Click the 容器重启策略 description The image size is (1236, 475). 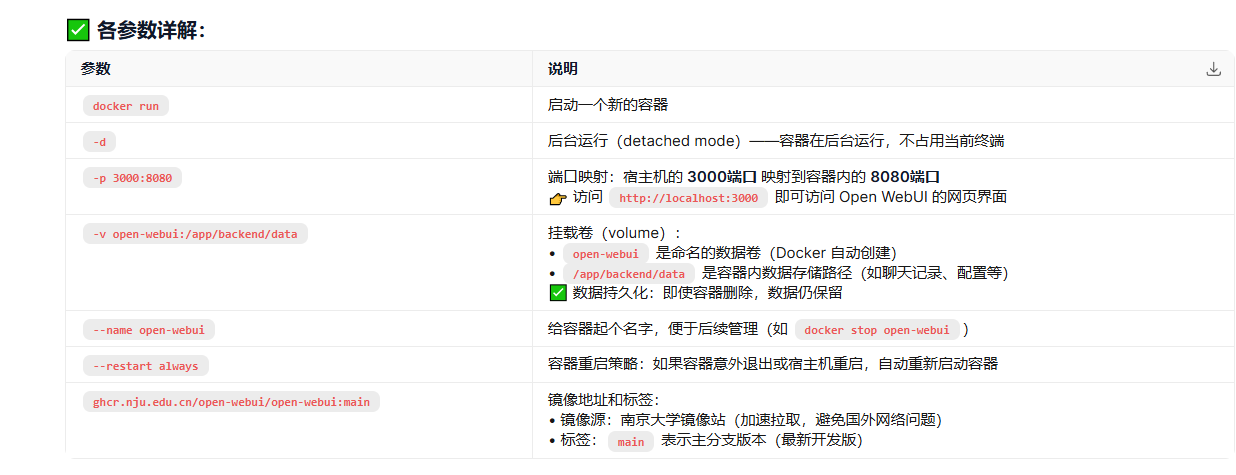pyautogui.click(x=773, y=365)
